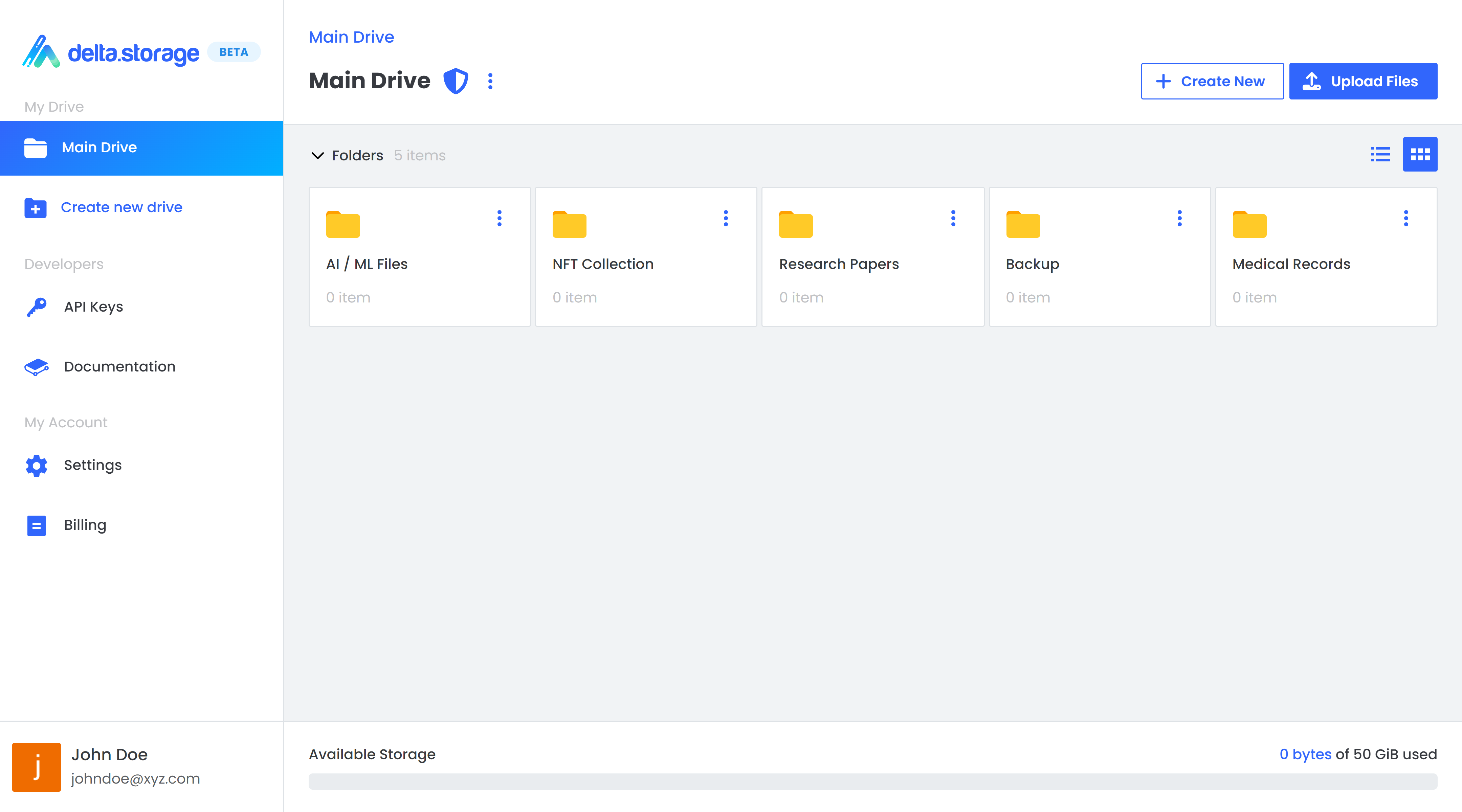Screen dimensions: 1462x812
Task: Click the Documentation book icon
Action: [x=36, y=366]
